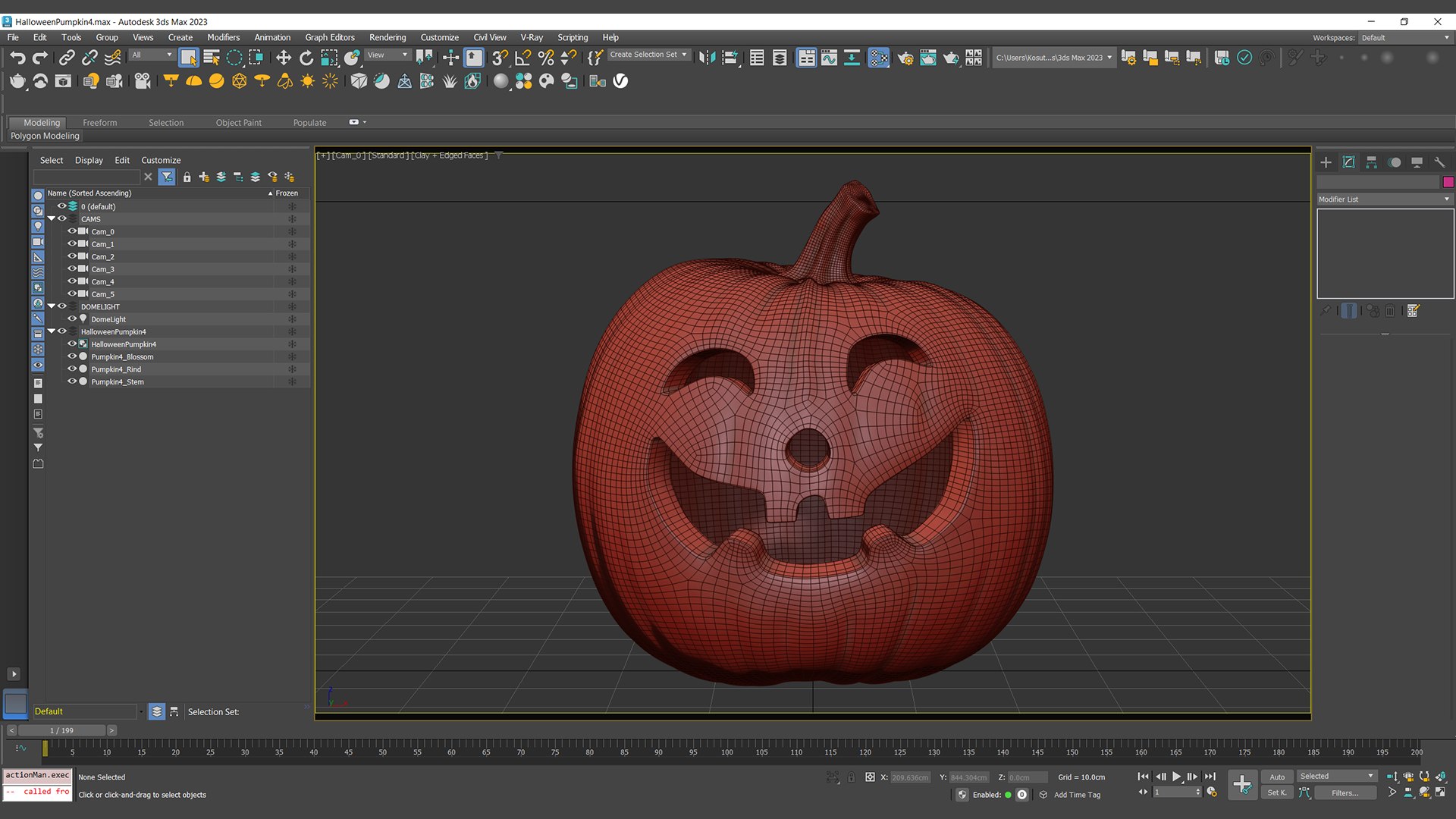The height and width of the screenshot is (819, 1456).
Task: Click the Redo arrow icon
Action: point(40,58)
